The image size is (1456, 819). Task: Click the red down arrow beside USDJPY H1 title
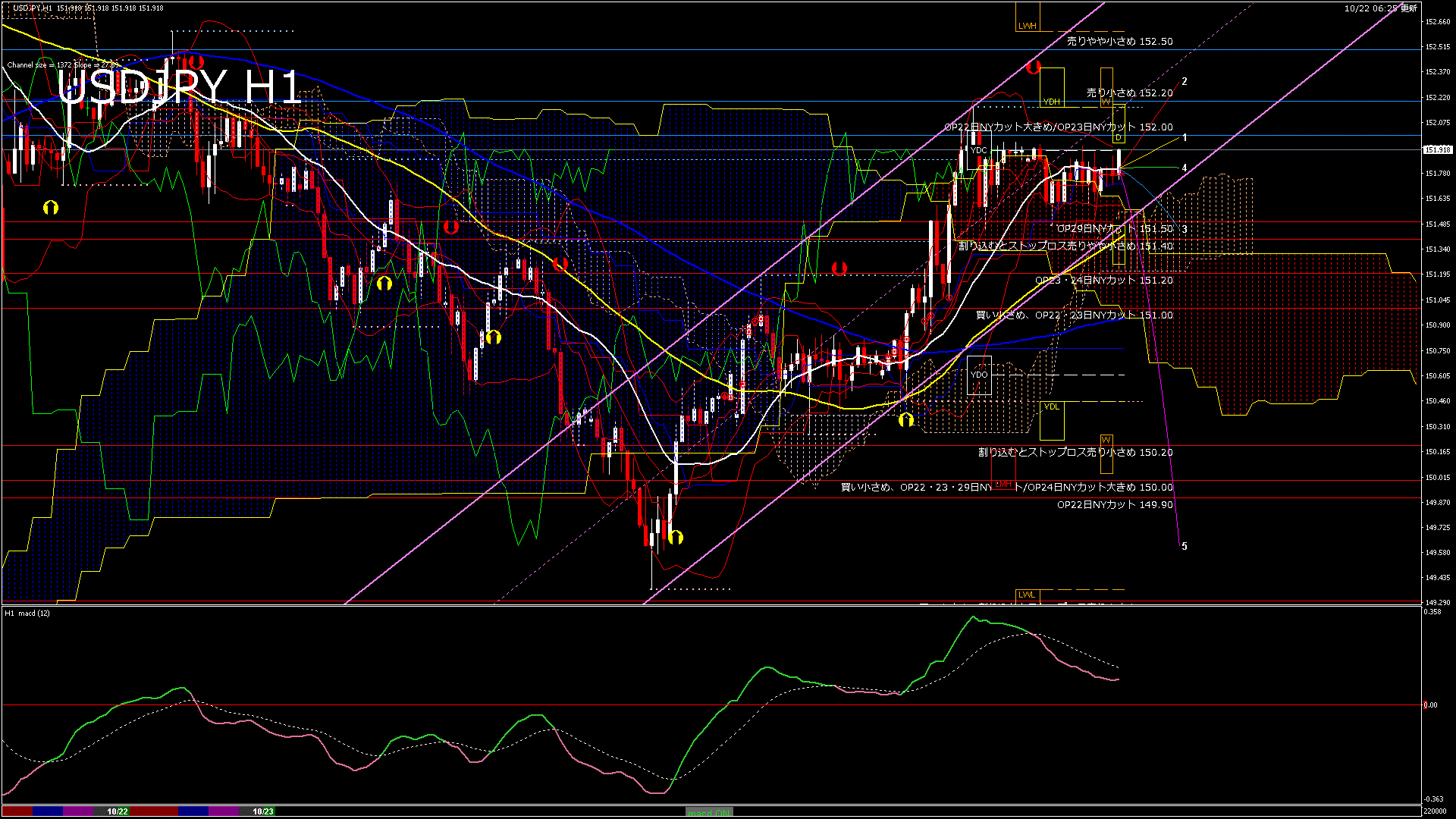coord(196,61)
